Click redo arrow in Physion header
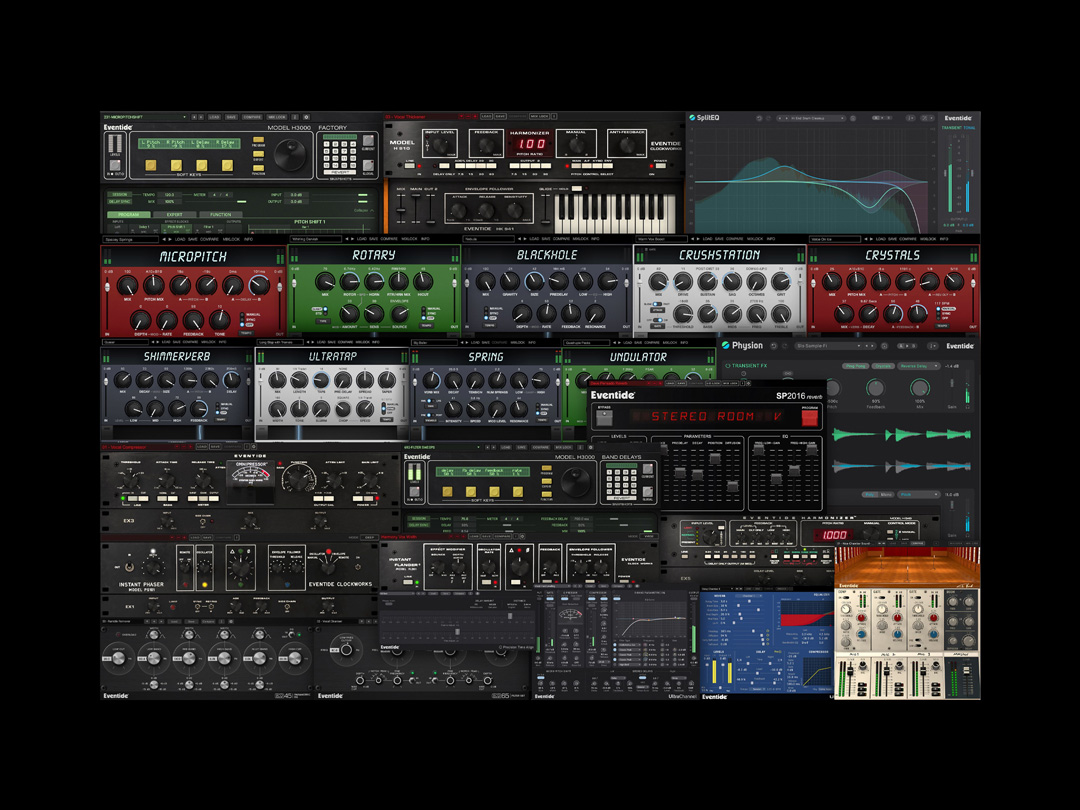The height and width of the screenshot is (810, 1080). pos(785,346)
